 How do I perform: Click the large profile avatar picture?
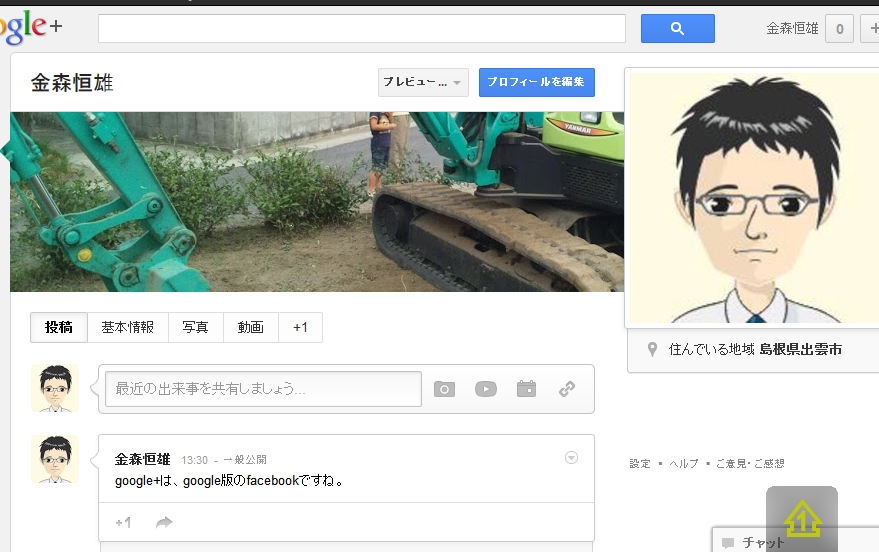coord(752,198)
